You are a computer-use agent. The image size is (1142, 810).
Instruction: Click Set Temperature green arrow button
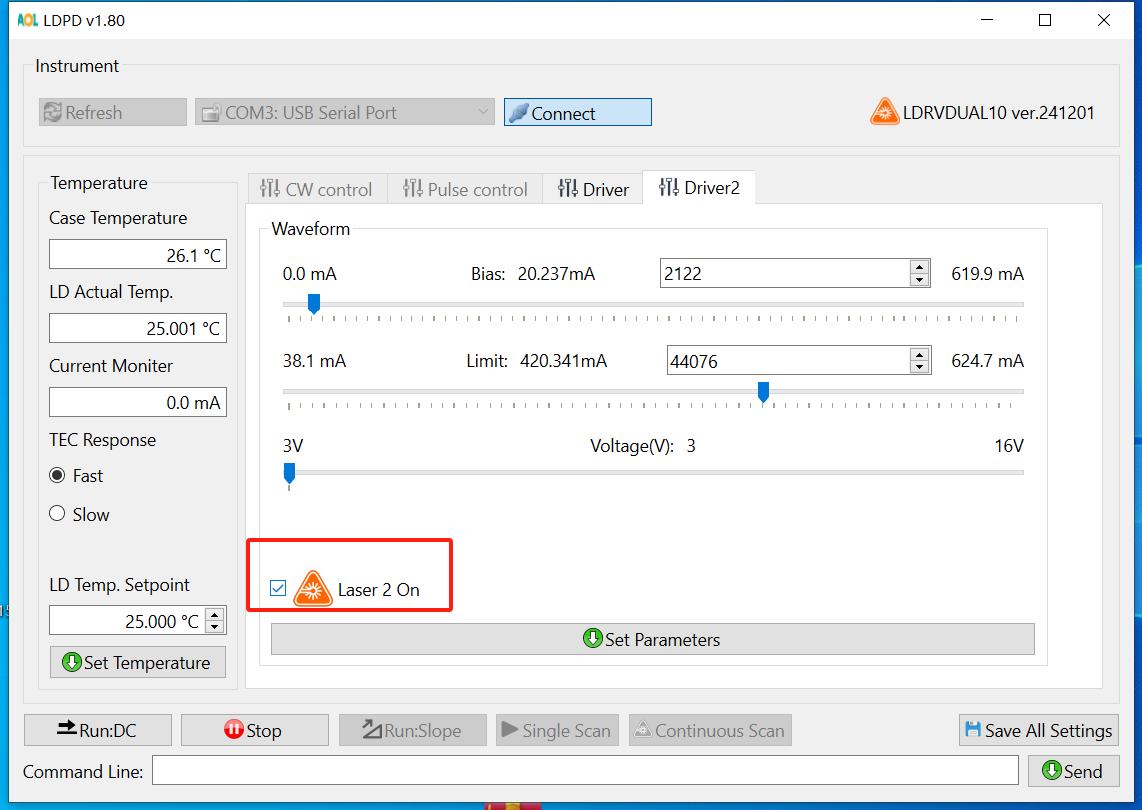(138, 662)
